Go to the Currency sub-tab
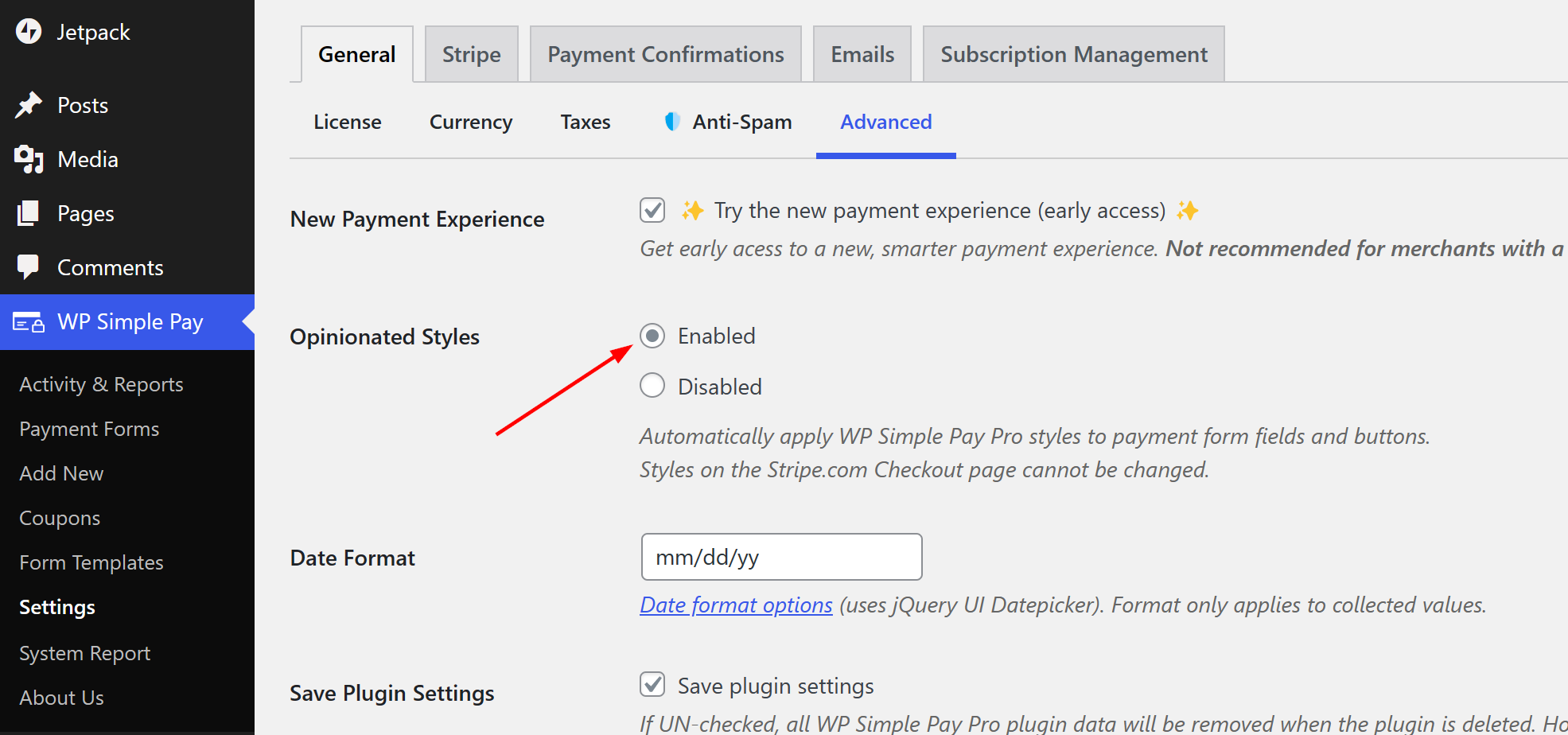Image resolution: width=1568 pixels, height=735 pixels. tap(471, 122)
